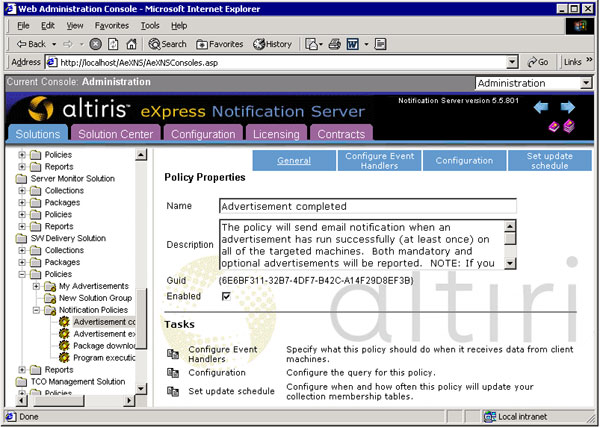Click the Search toolbar button
This screenshot has width=600, height=427.
tap(168, 44)
